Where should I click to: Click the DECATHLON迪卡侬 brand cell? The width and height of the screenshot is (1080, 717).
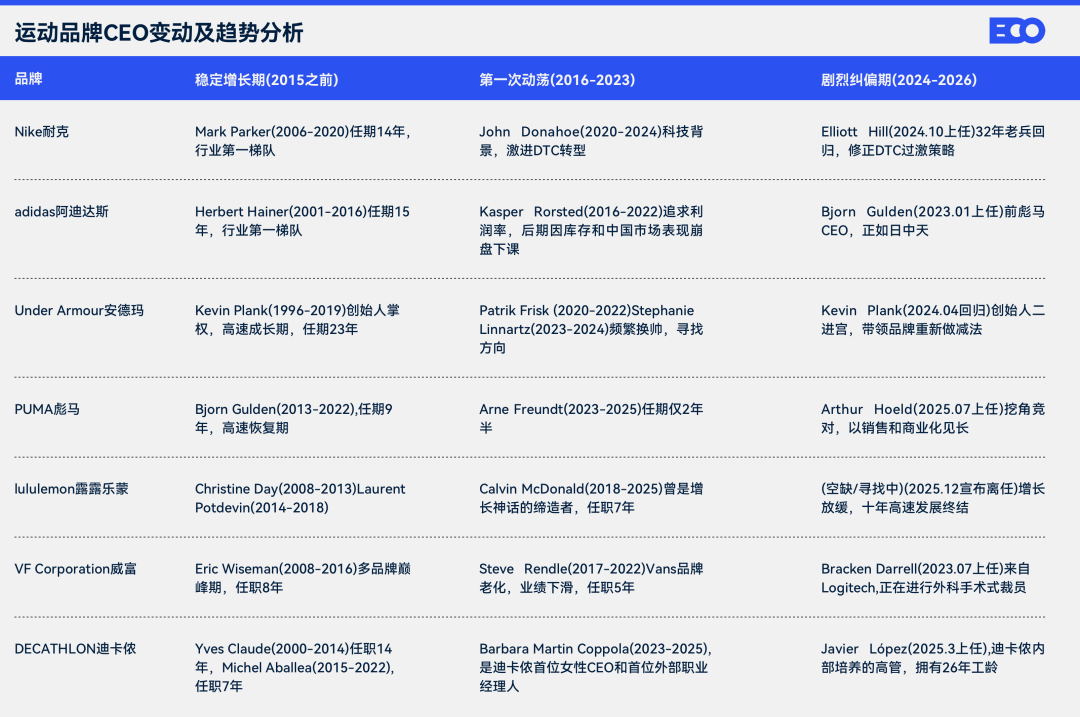(x=75, y=648)
